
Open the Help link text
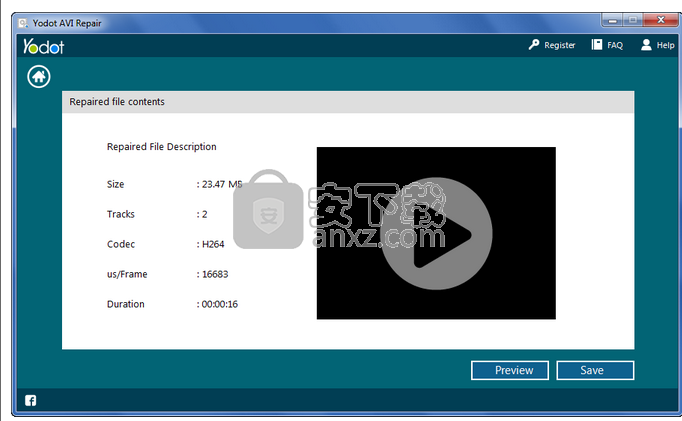pyautogui.click(x=665, y=45)
